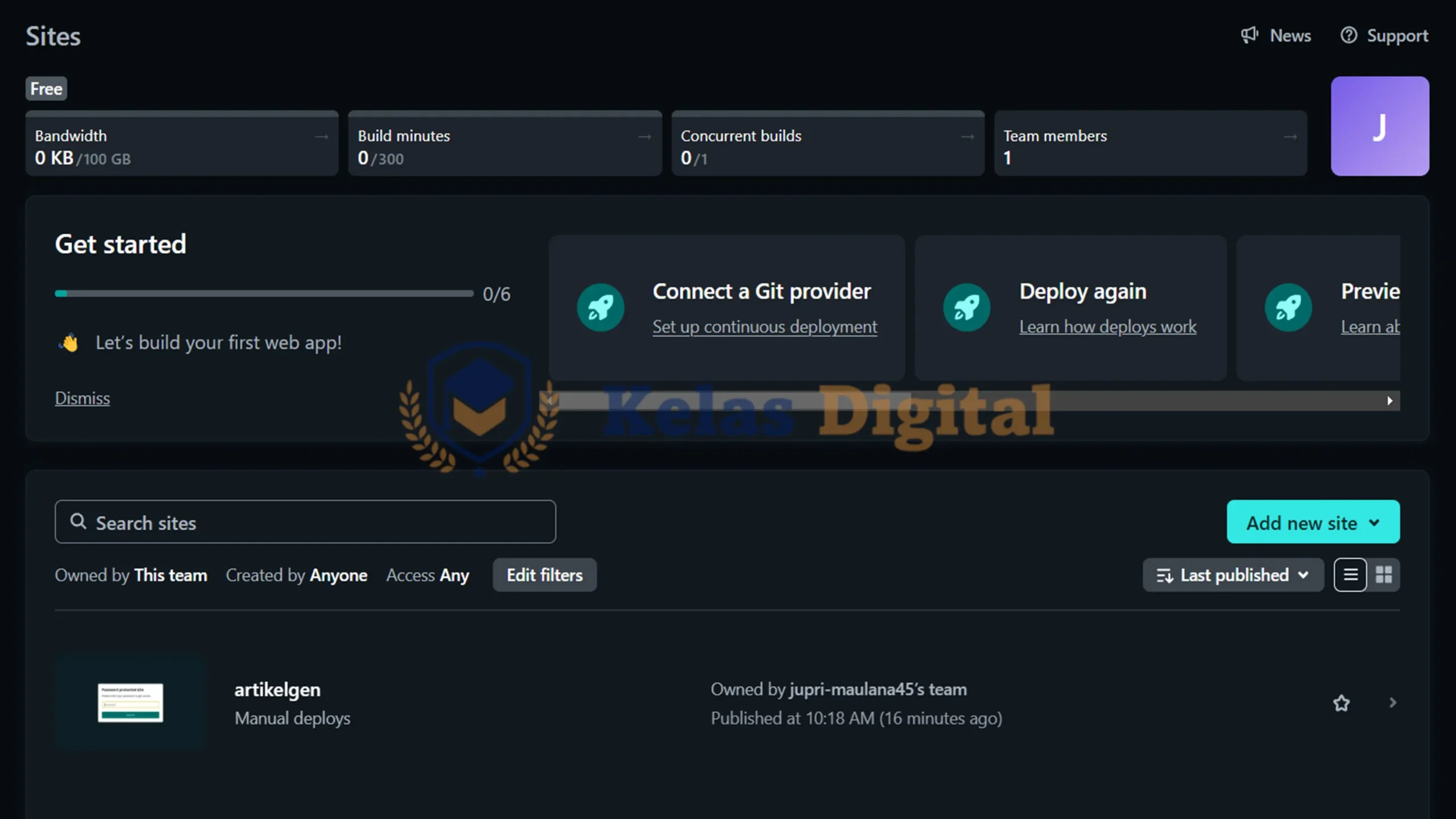
Task: Open the Support help icon
Action: [x=1349, y=35]
